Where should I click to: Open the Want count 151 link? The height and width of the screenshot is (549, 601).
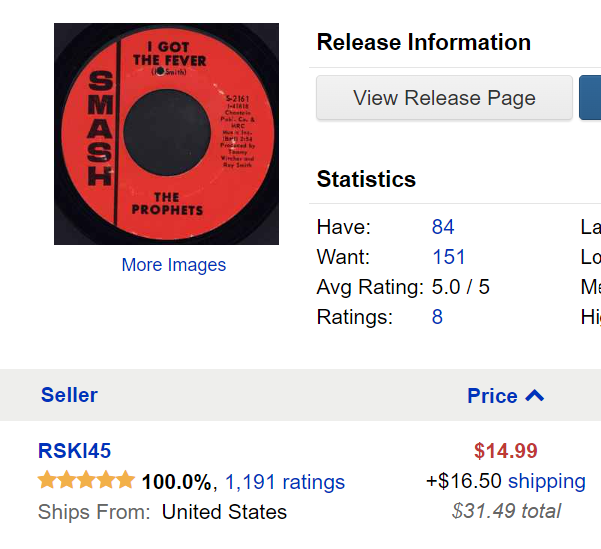click(448, 256)
